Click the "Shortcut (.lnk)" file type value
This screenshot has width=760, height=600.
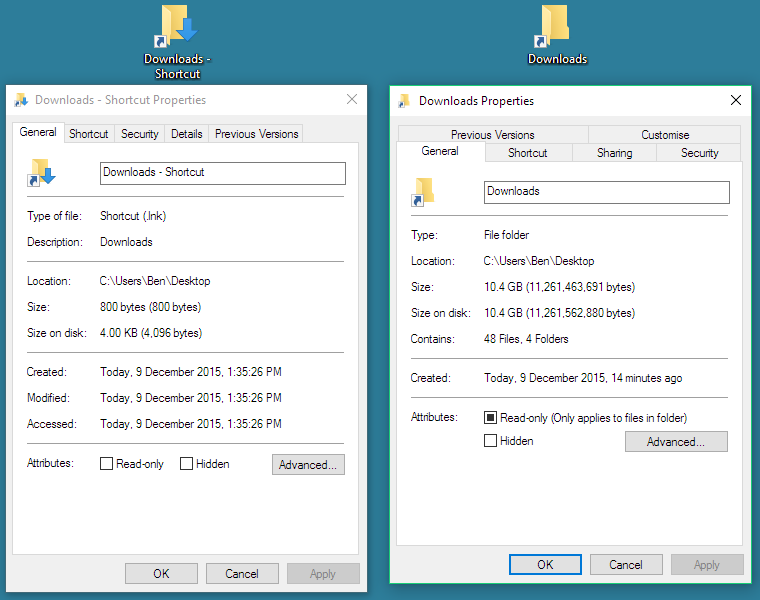click(x=133, y=216)
